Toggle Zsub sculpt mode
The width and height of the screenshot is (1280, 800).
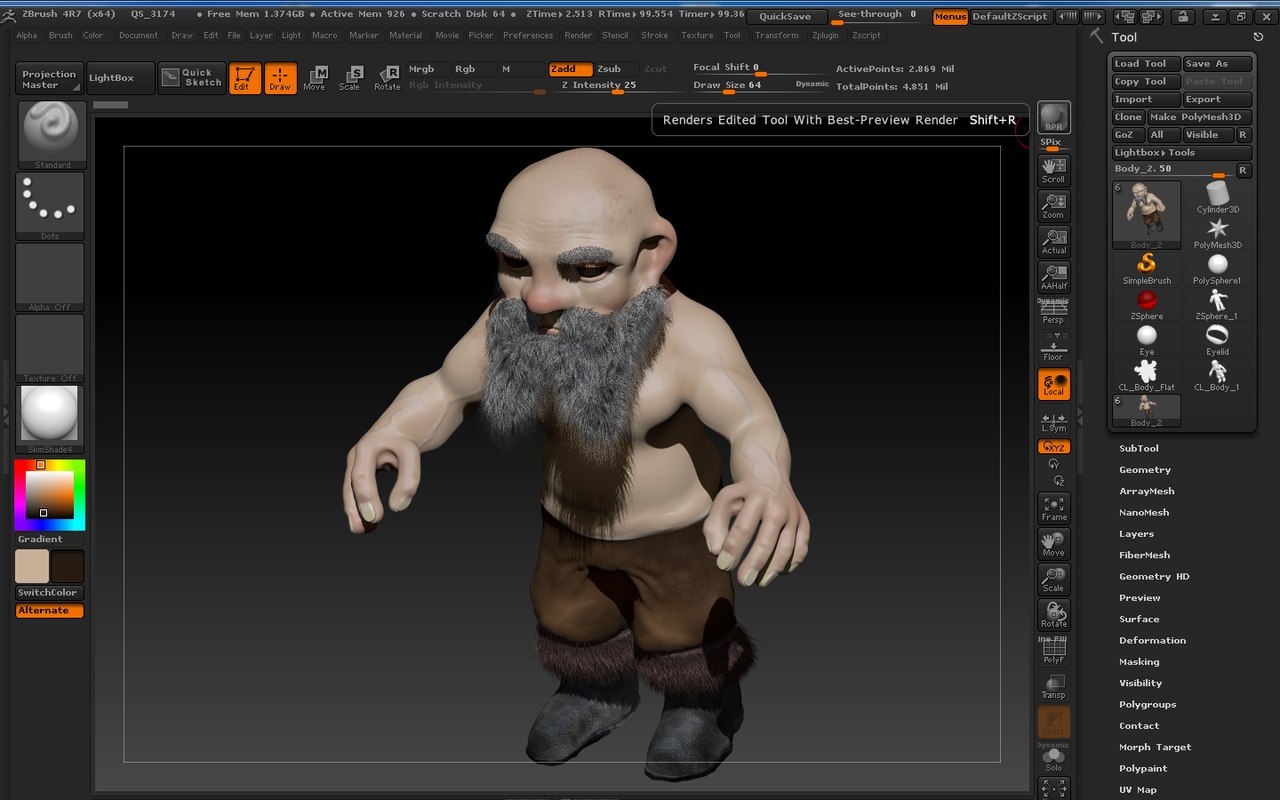point(609,69)
